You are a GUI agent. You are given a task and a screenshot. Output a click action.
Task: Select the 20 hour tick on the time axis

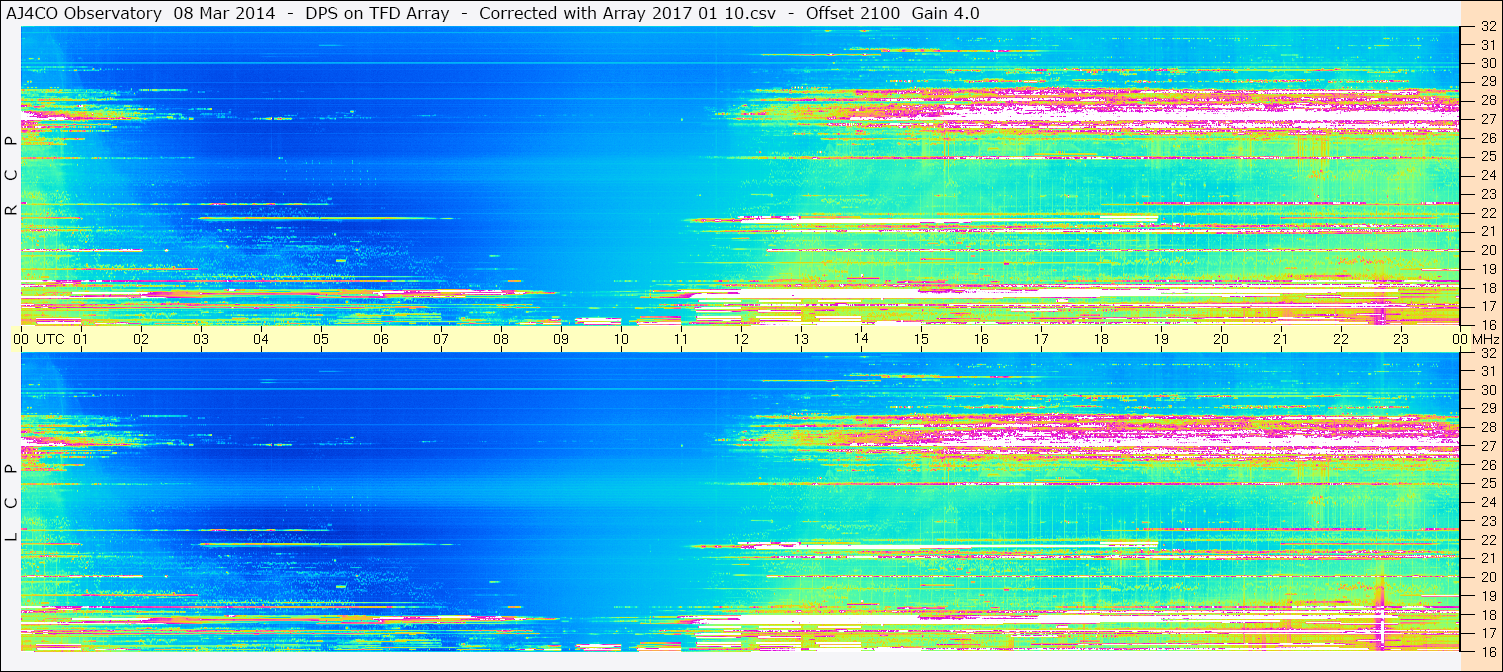pos(1221,339)
